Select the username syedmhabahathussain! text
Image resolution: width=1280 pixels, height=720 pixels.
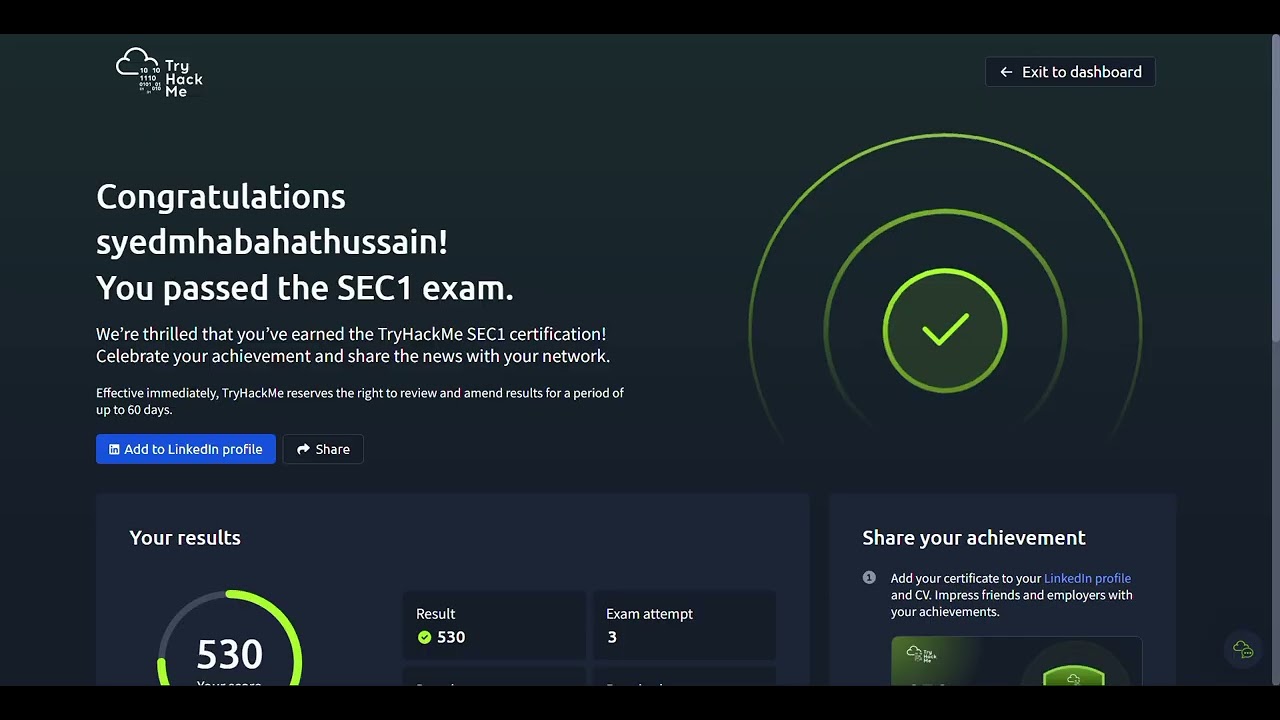click(x=272, y=242)
